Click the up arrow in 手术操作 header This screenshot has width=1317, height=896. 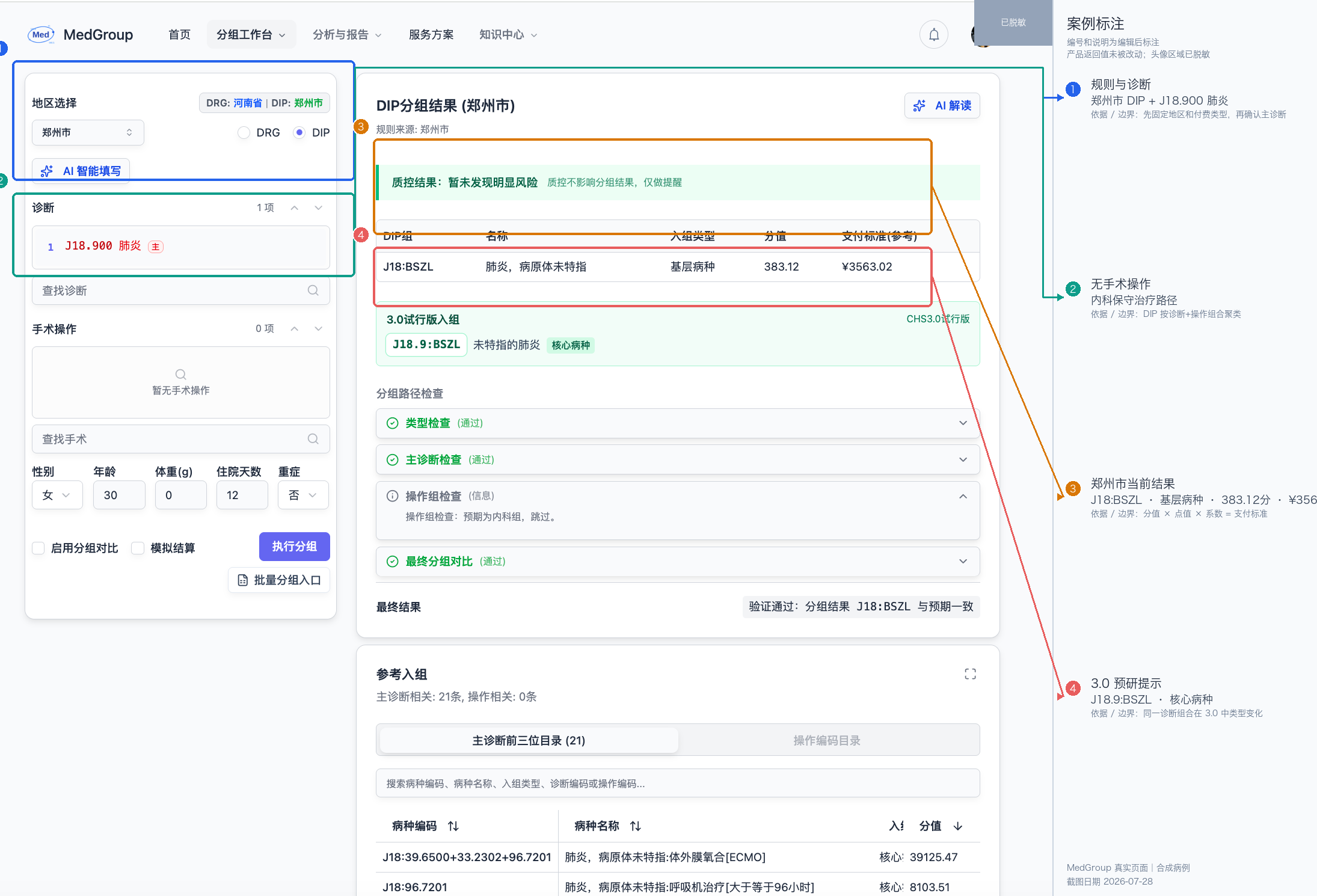tap(295, 329)
